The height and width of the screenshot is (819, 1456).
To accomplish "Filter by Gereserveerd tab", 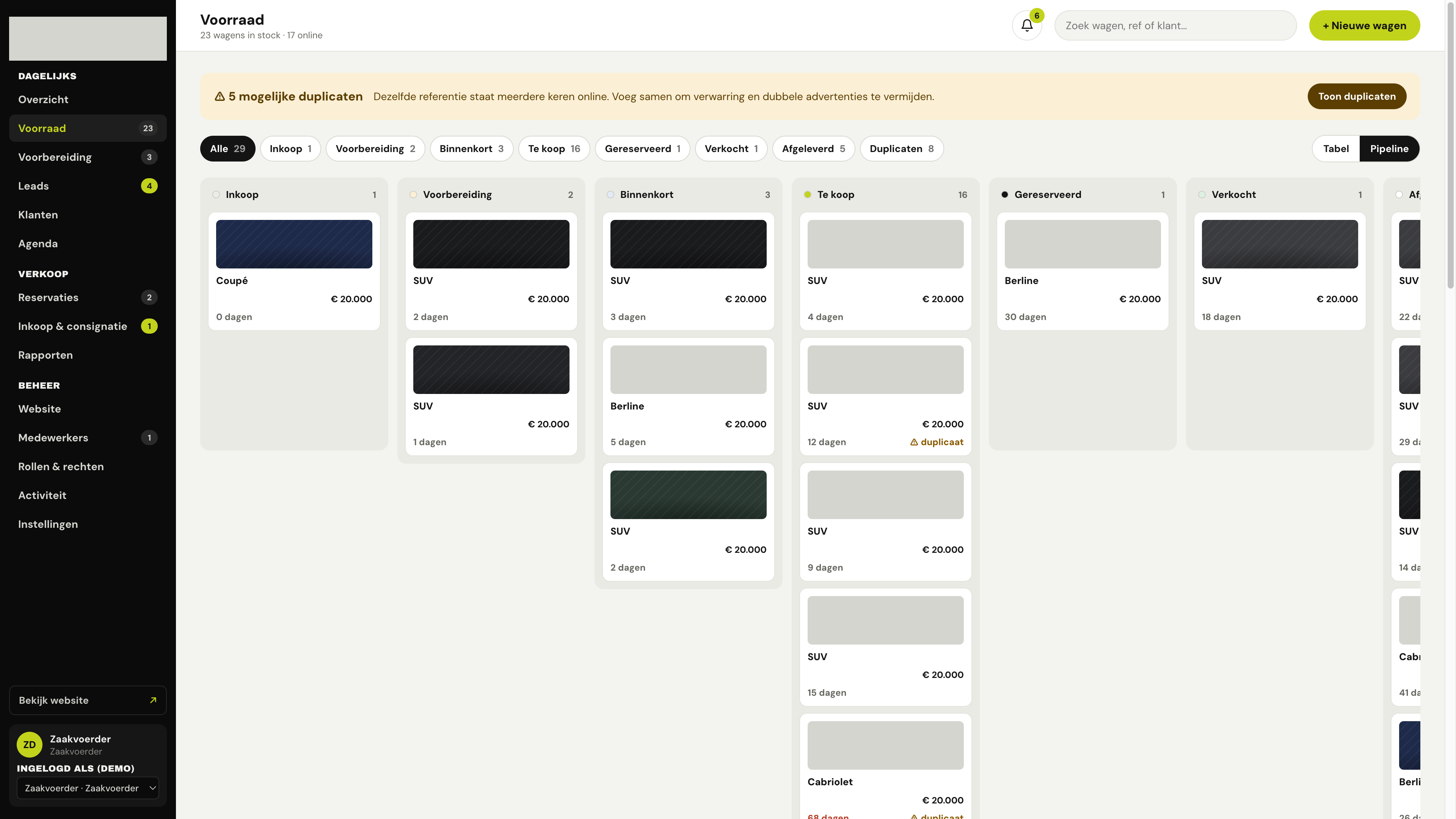I will (x=642, y=149).
